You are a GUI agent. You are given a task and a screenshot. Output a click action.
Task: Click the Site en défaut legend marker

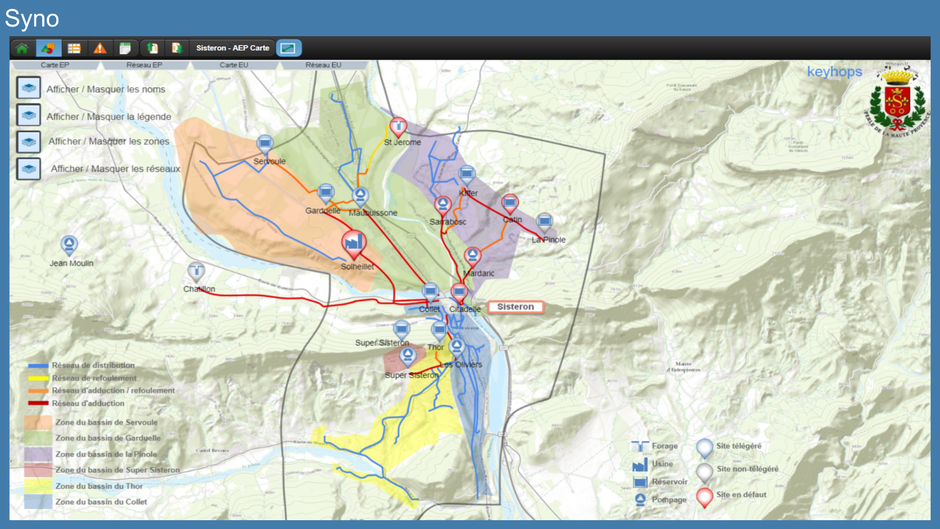tap(704, 497)
